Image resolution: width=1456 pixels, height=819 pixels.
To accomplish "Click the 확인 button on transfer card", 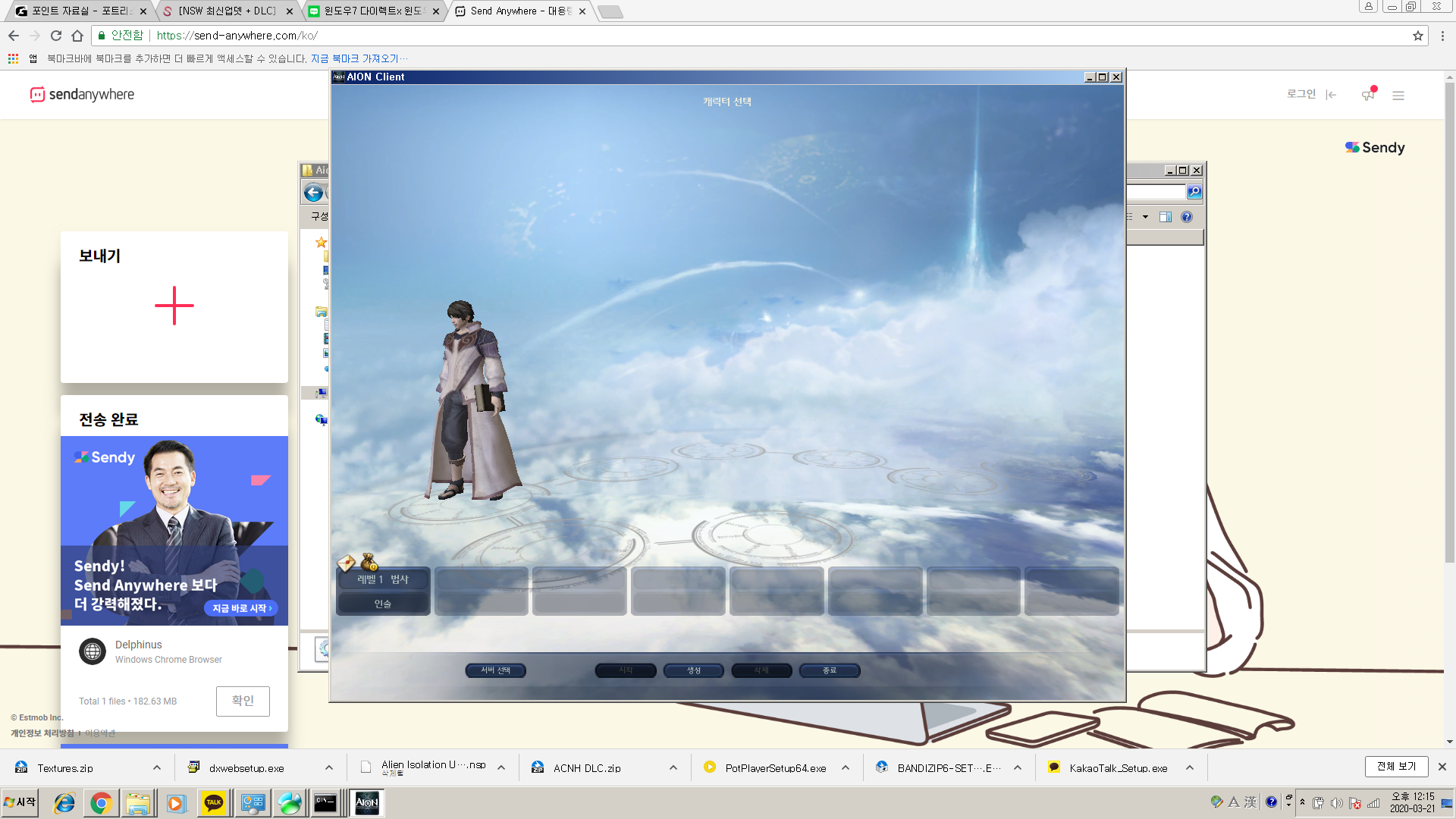I will [x=243, y=701].
